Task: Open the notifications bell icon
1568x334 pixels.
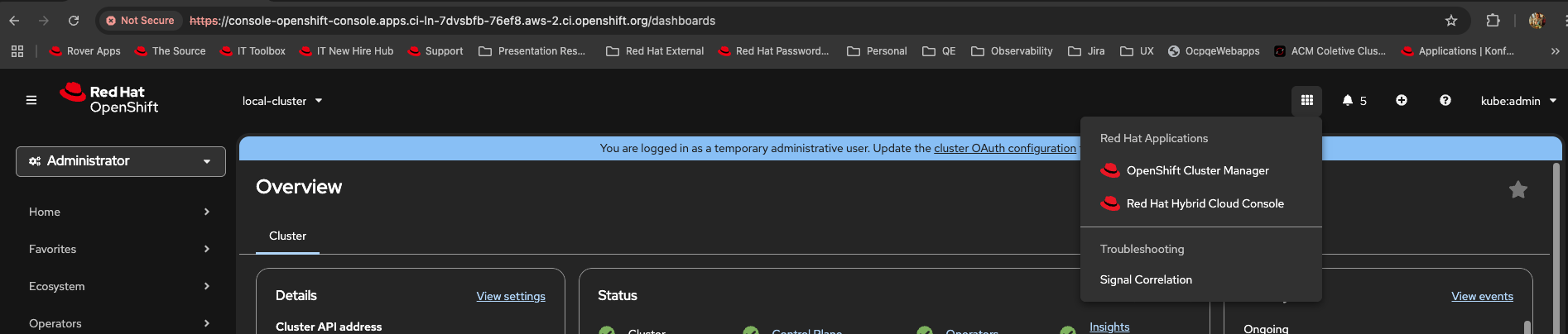Action: coord(1348,101)
